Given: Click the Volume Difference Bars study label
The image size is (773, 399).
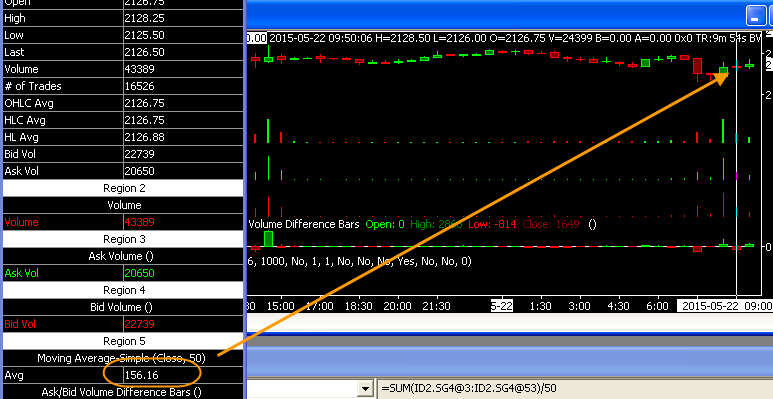Looking at the screenshot, I should click(304, 224).
